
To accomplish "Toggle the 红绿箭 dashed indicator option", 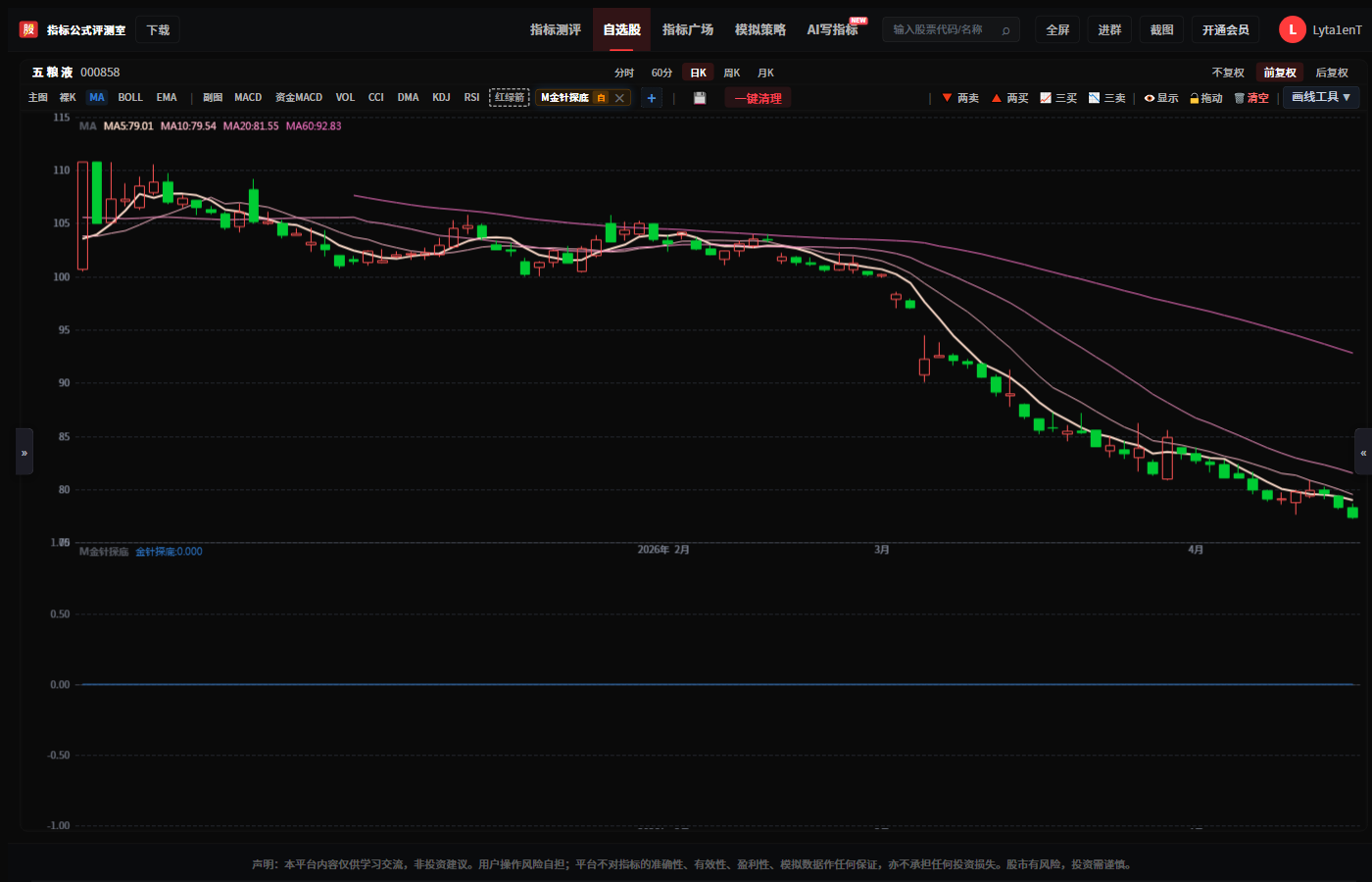I will 510,97.
